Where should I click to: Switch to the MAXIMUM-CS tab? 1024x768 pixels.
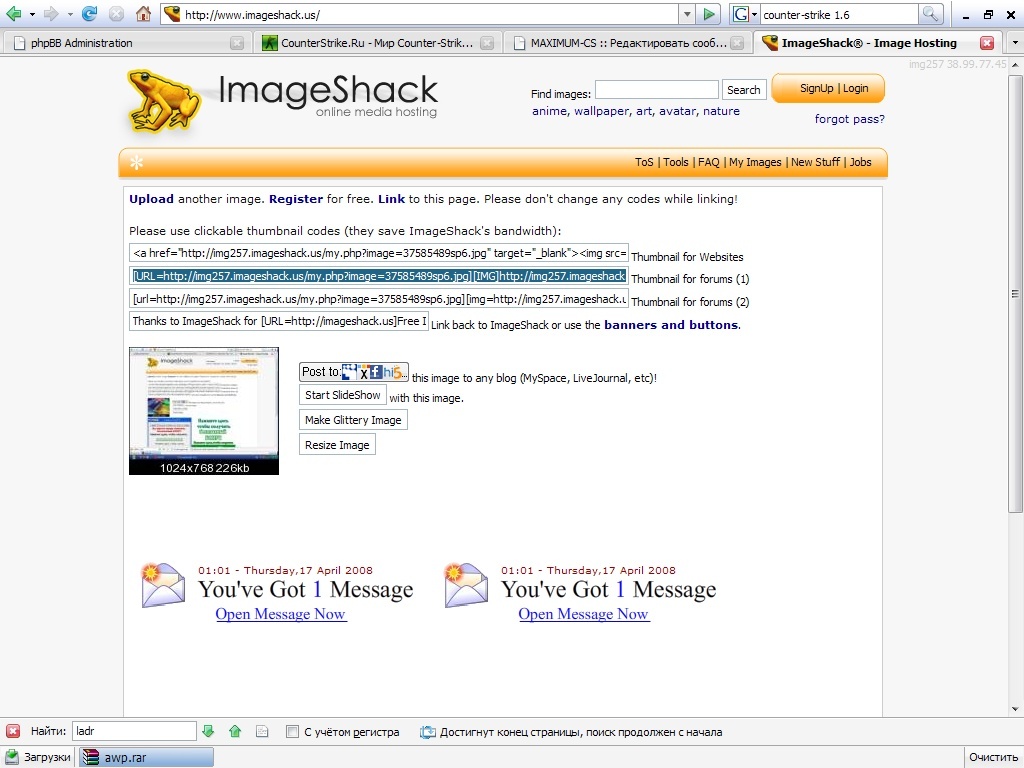click(x=627, y=43)
